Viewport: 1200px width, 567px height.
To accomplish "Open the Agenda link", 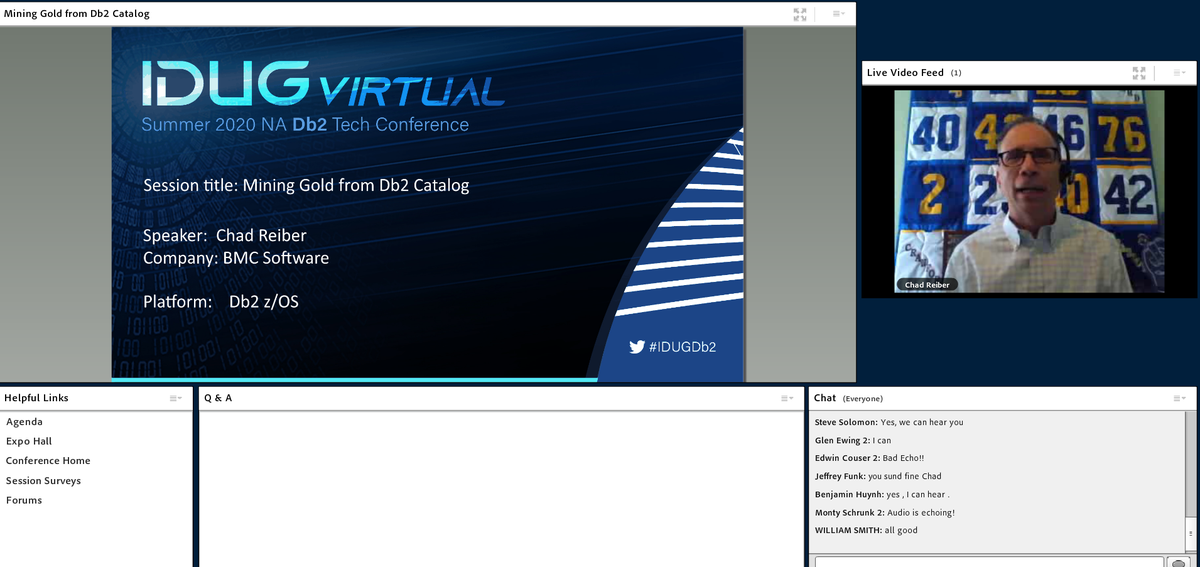I will (x=24, y=422).
